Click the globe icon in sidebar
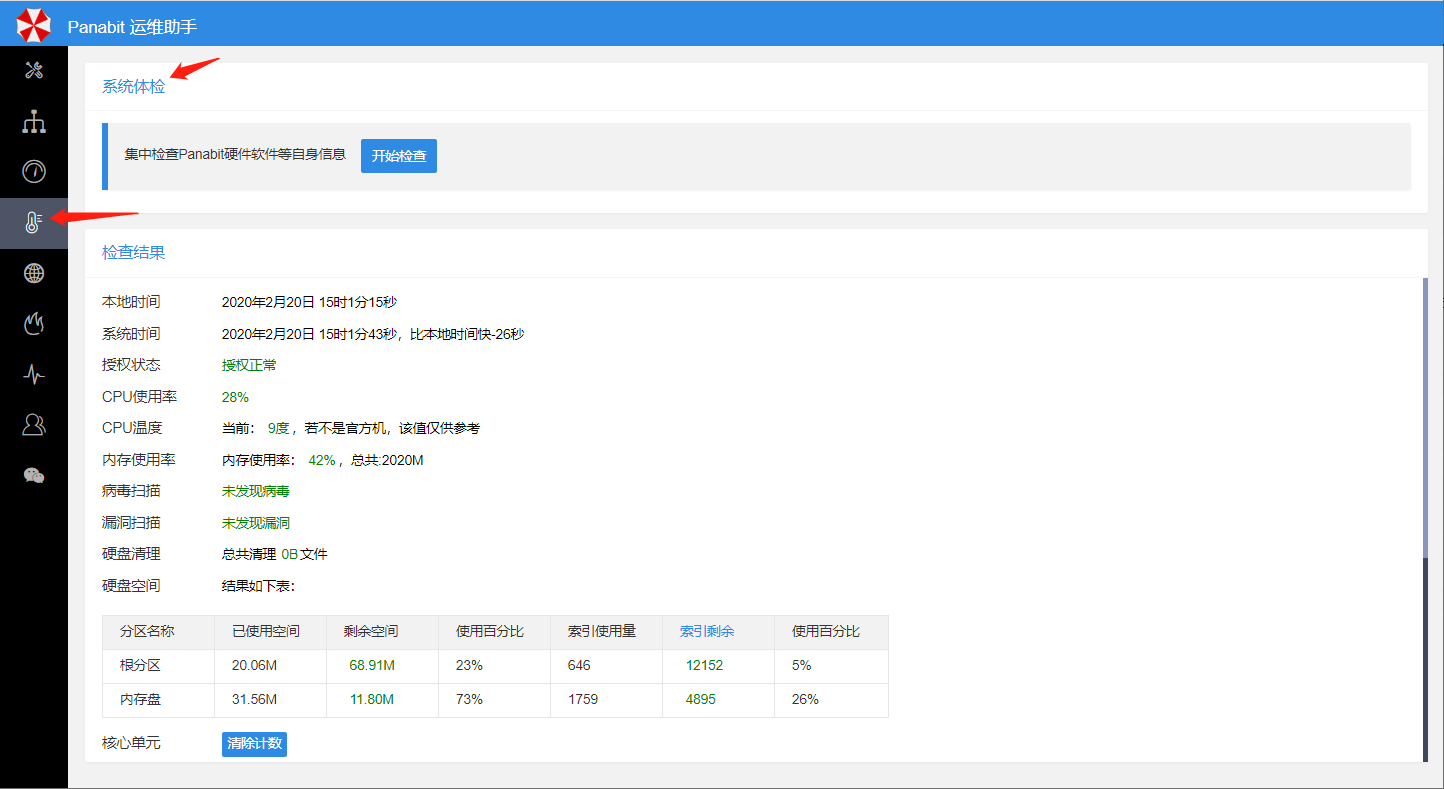 (34, 273)
